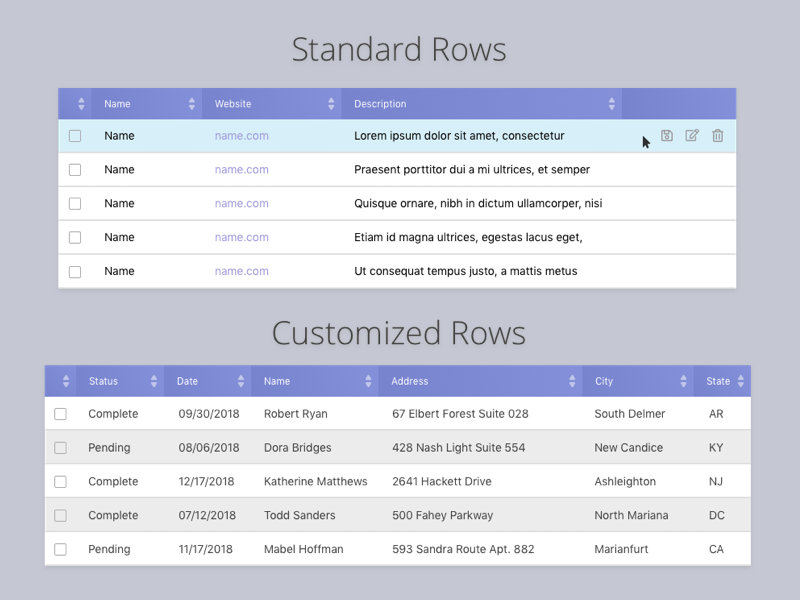Click the address 428 Nash Light Suite 554
Viewport: 800px width, 600px height.
click(x=459, y=447)
